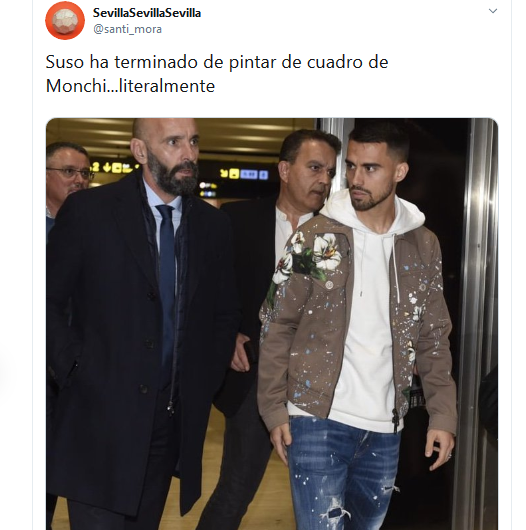
Task: Click the man wearing glasses at photo edge
Action: coord(68,176)
